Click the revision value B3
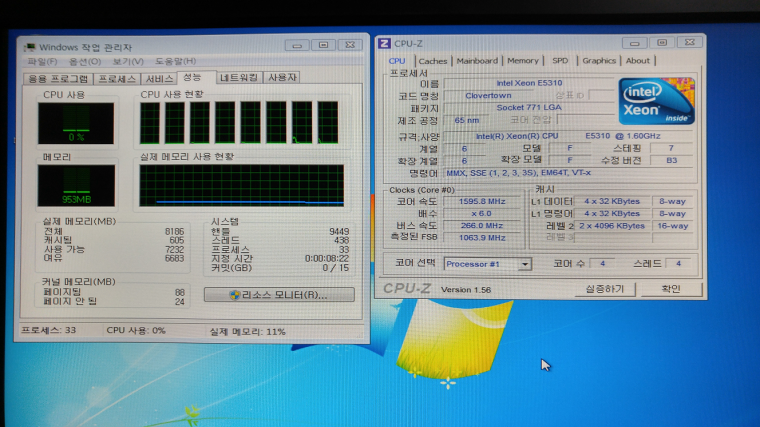This screenshot has width=760, height=427. [671, 160]
